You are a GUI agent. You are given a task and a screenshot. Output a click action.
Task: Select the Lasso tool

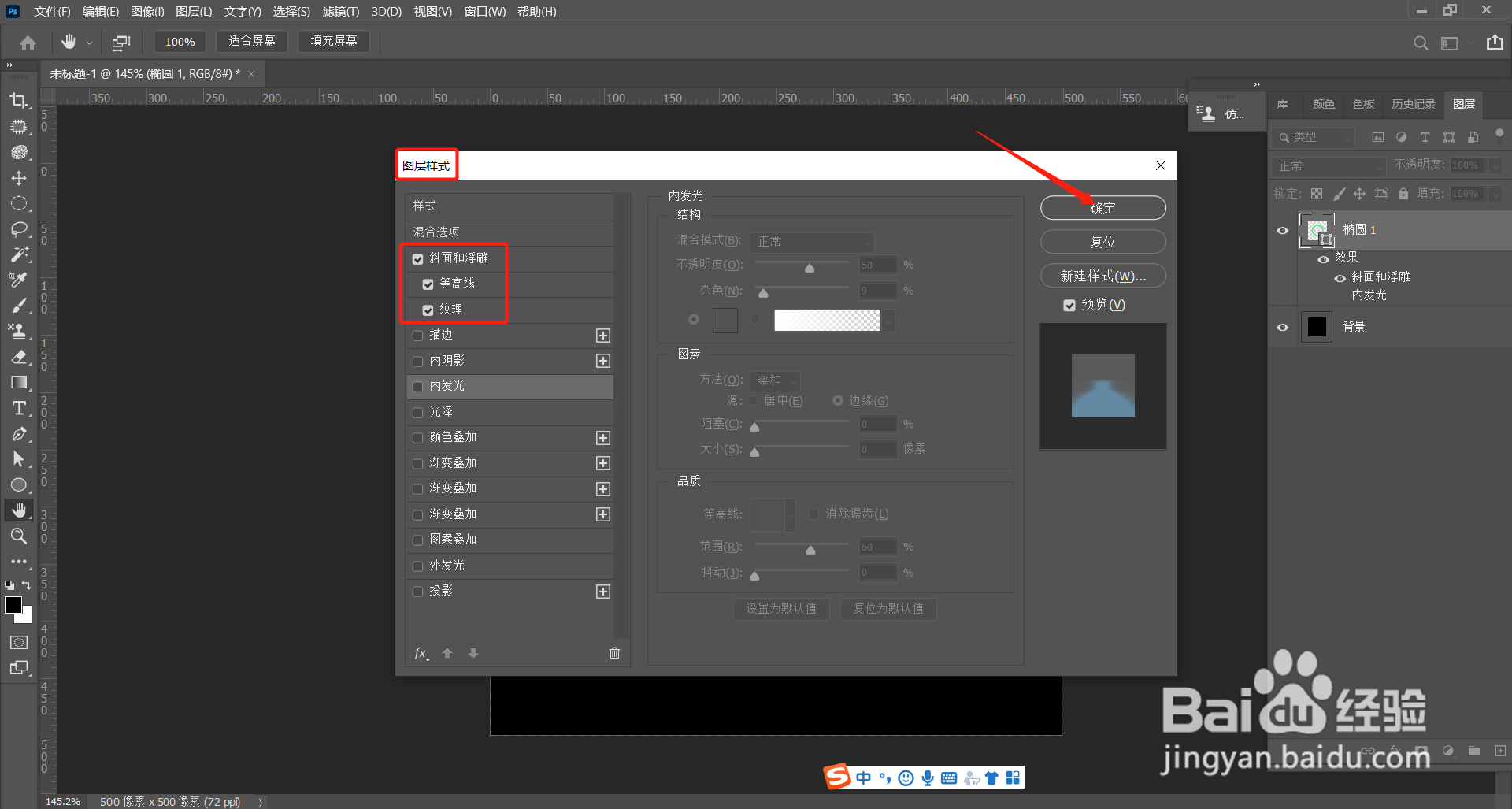pyautogui.click(x=19, y=229)
